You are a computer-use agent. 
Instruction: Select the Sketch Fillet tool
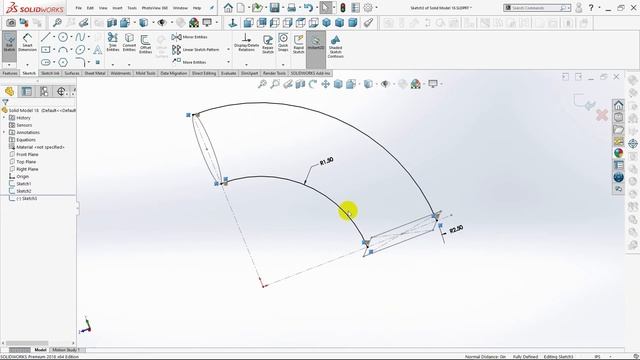click(x=80, y=62)
